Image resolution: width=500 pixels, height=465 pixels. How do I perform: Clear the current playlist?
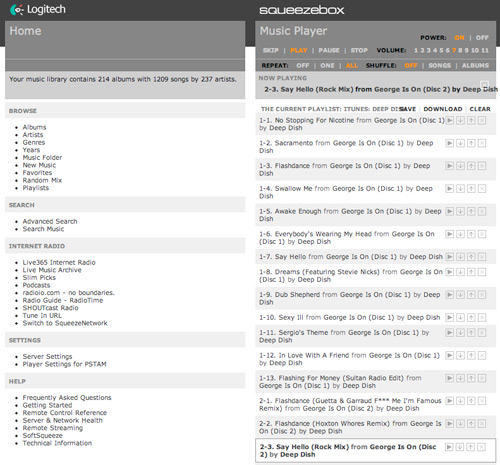pyautogui.click(x=480, y=109)
